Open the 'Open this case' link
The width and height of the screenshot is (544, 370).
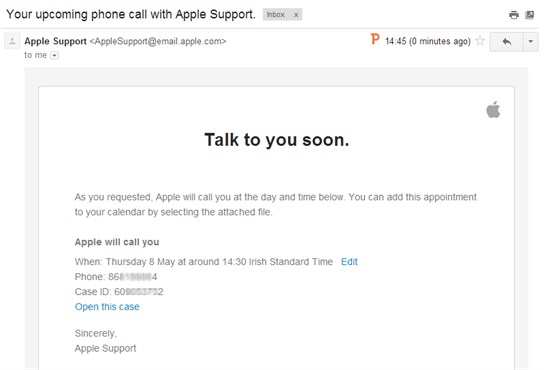107,307
